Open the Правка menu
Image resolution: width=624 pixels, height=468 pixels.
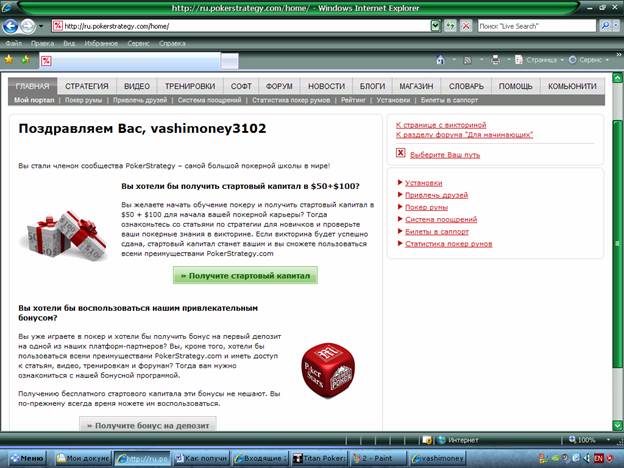click(42, 43)
